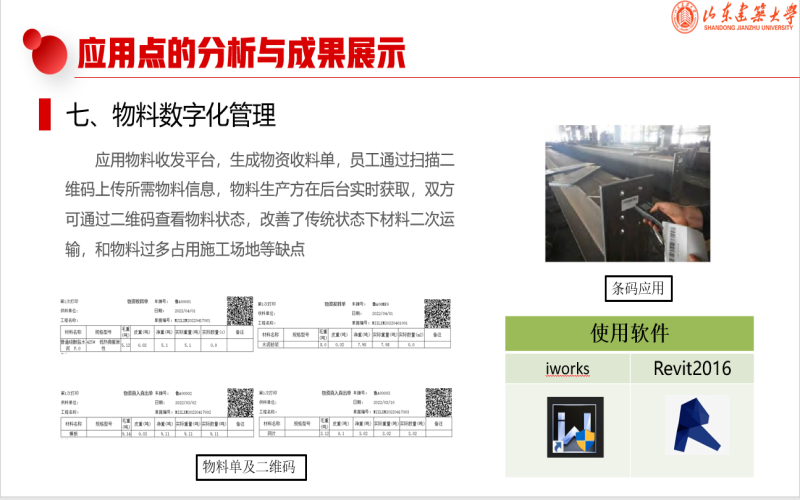The height and width of the screenshot is (500, 800).
Task: Select the table on receipt dated 2022/03/10
Action: (356, 427)
